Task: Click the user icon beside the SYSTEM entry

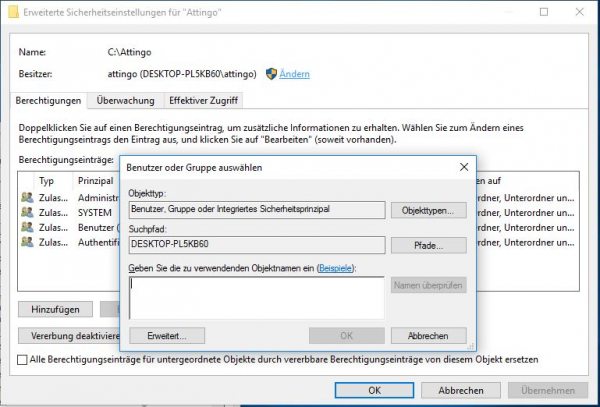Action: click(27, 213)
